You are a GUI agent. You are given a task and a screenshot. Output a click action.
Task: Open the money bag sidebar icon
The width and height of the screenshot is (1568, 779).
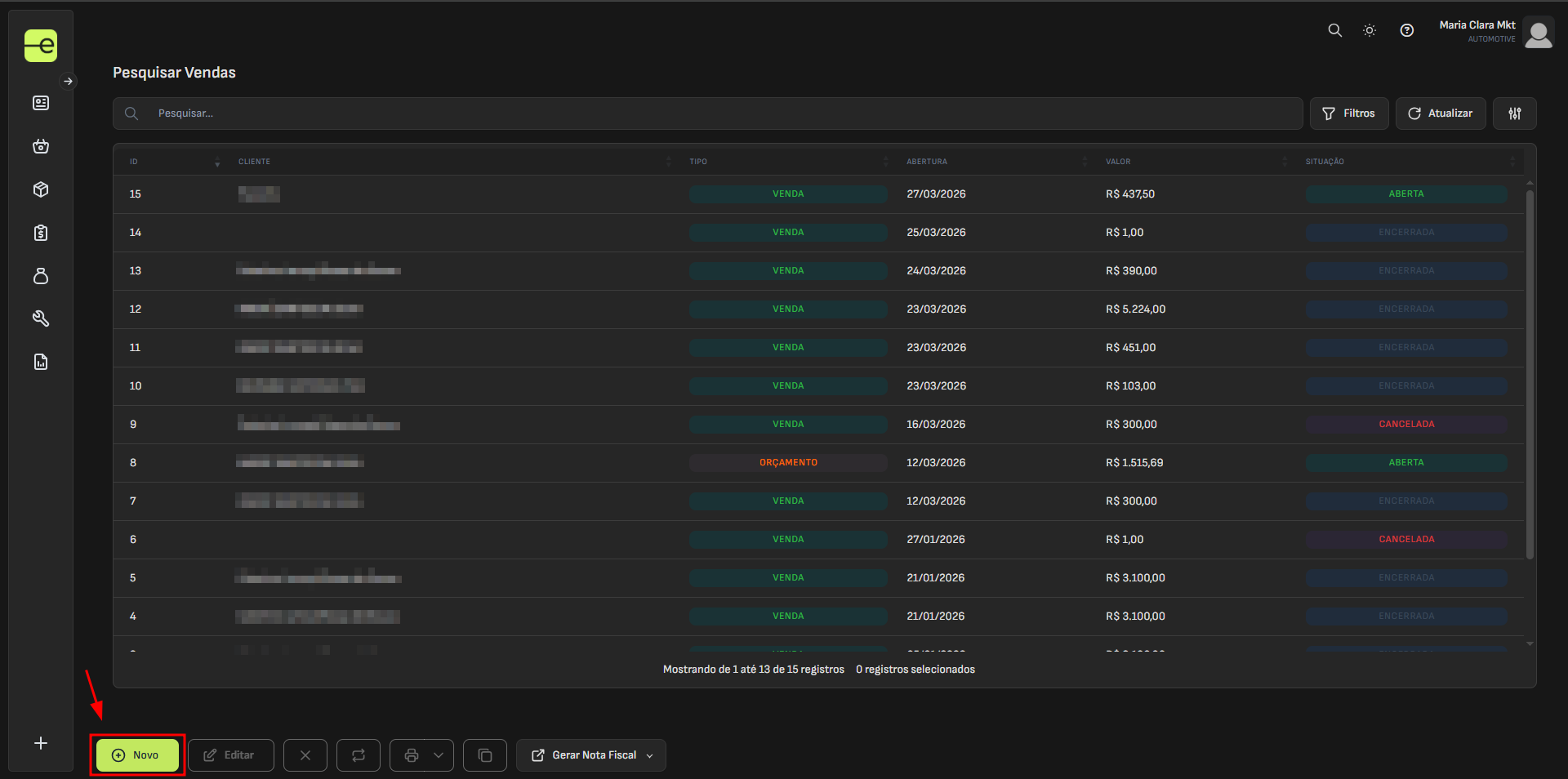tap(41, 276)
